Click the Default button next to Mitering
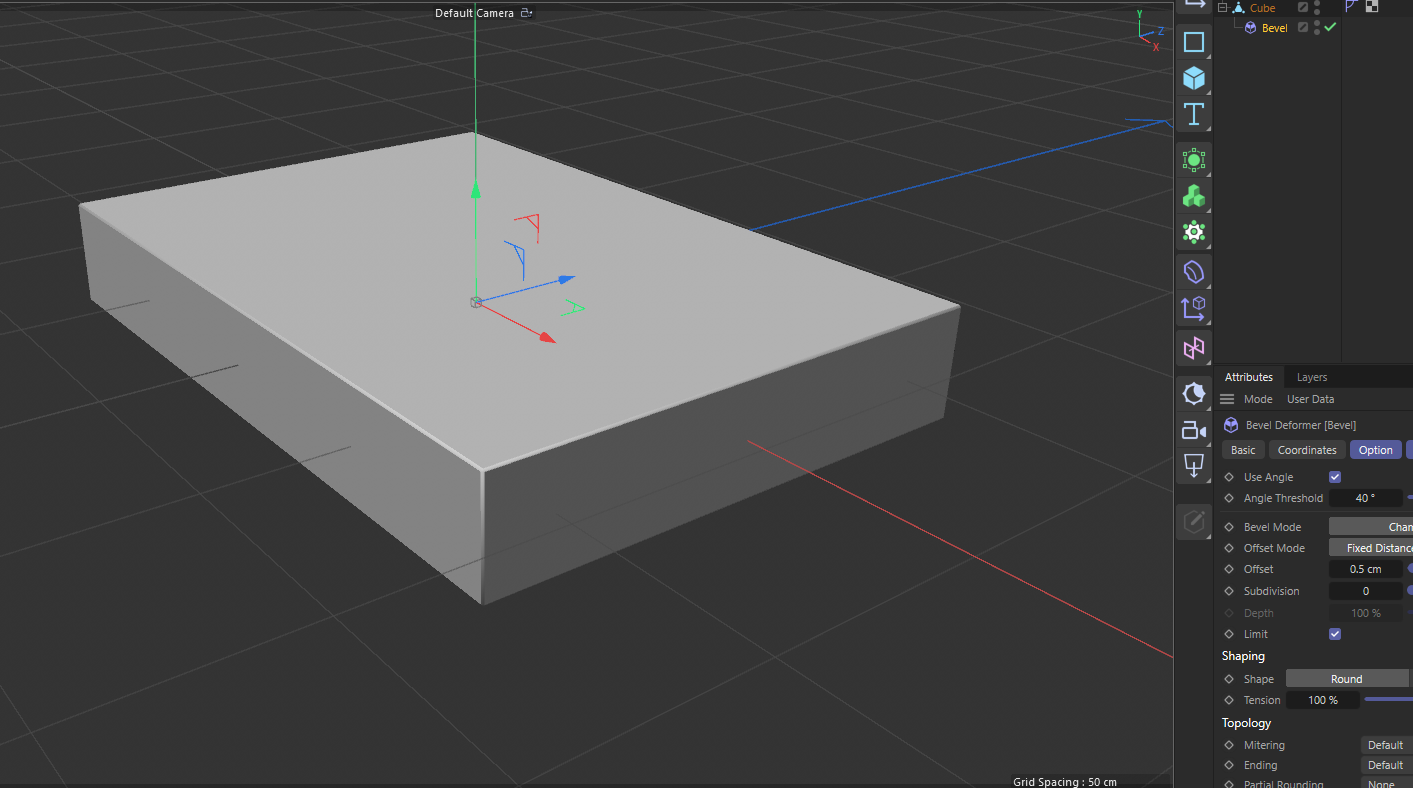Screen dimensions: 1413x788 [x=1385, y=744]
